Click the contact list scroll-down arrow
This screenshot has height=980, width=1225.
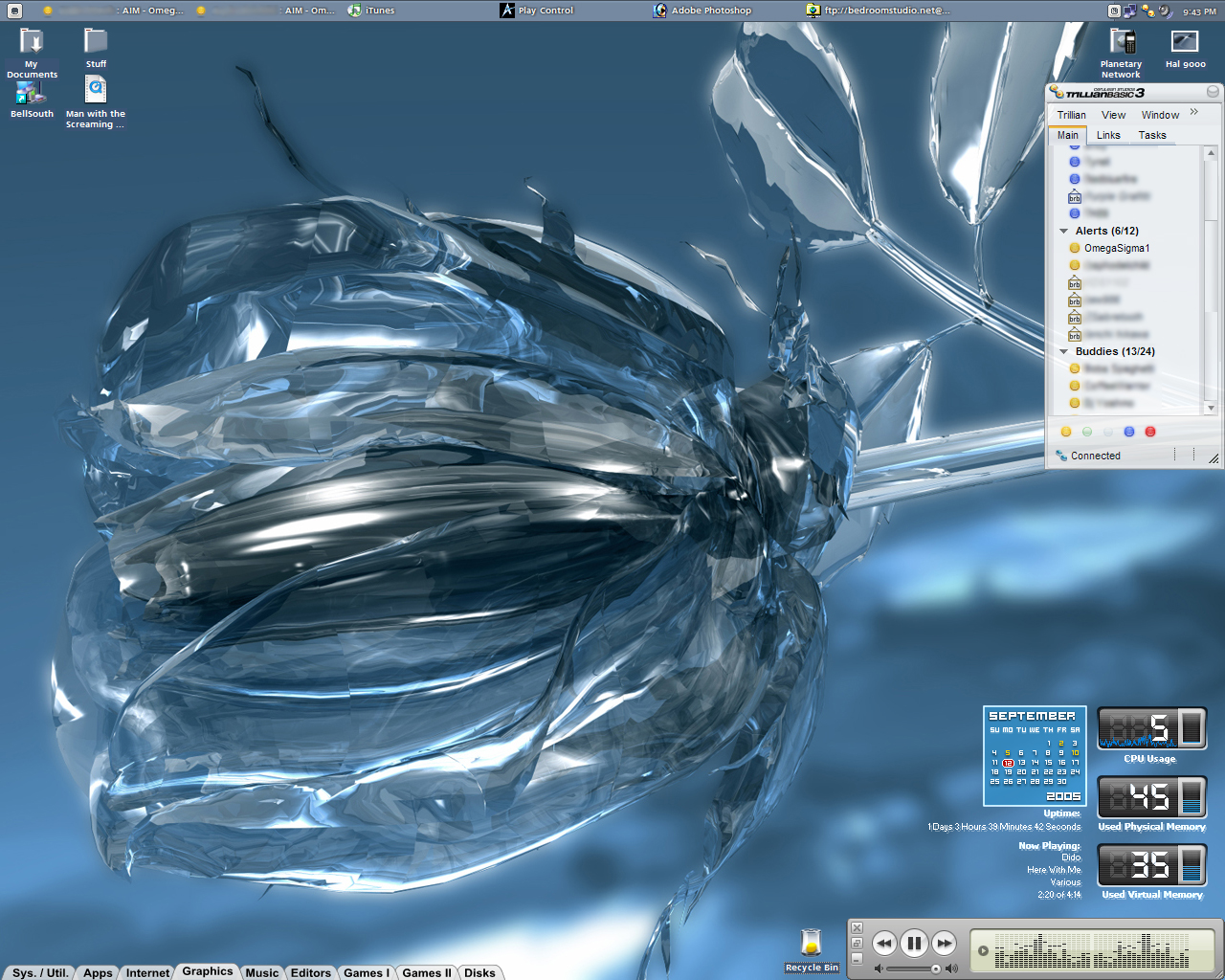tap(1211, 408)
